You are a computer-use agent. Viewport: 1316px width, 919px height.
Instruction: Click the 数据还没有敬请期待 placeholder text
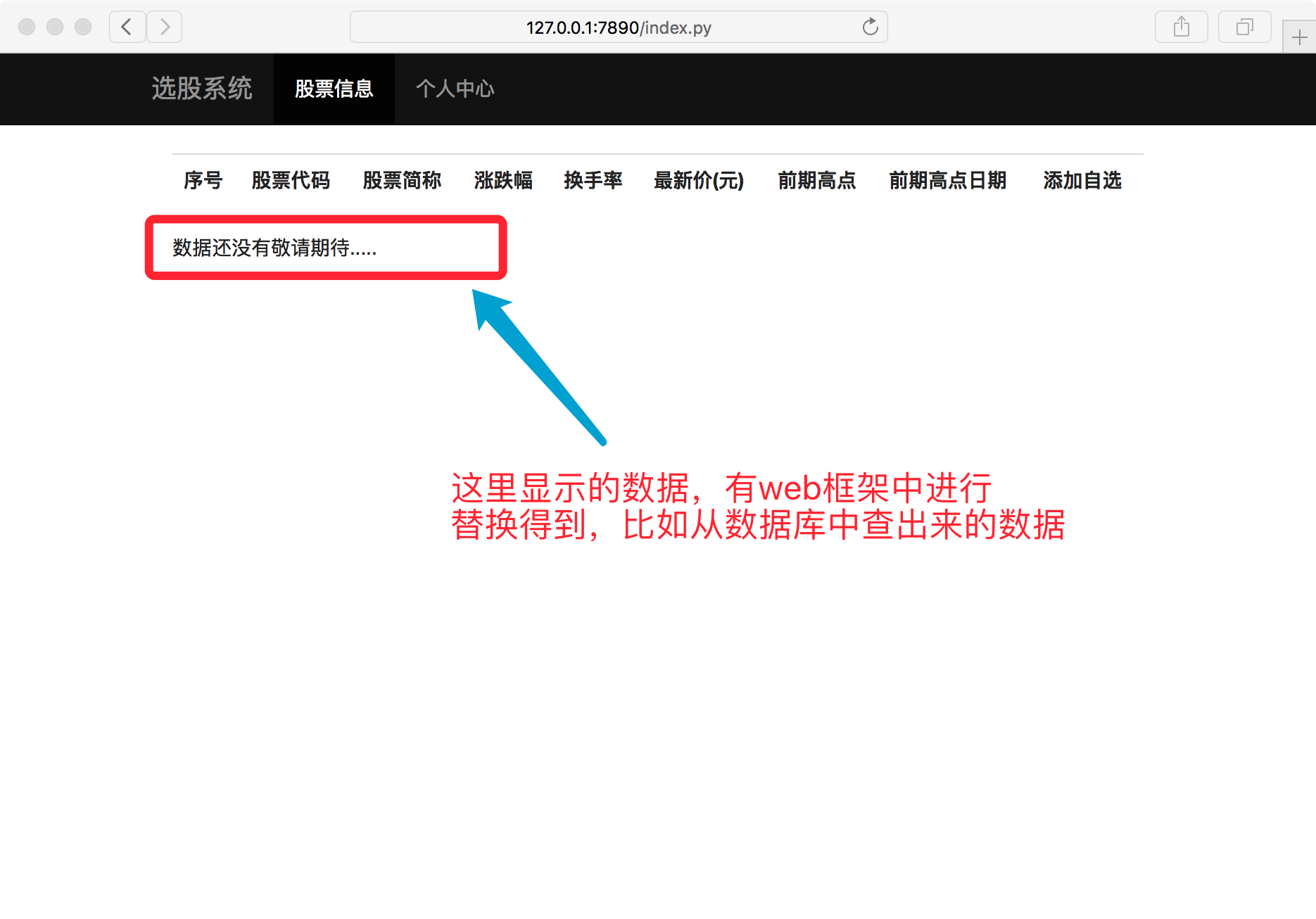(274, 248)
